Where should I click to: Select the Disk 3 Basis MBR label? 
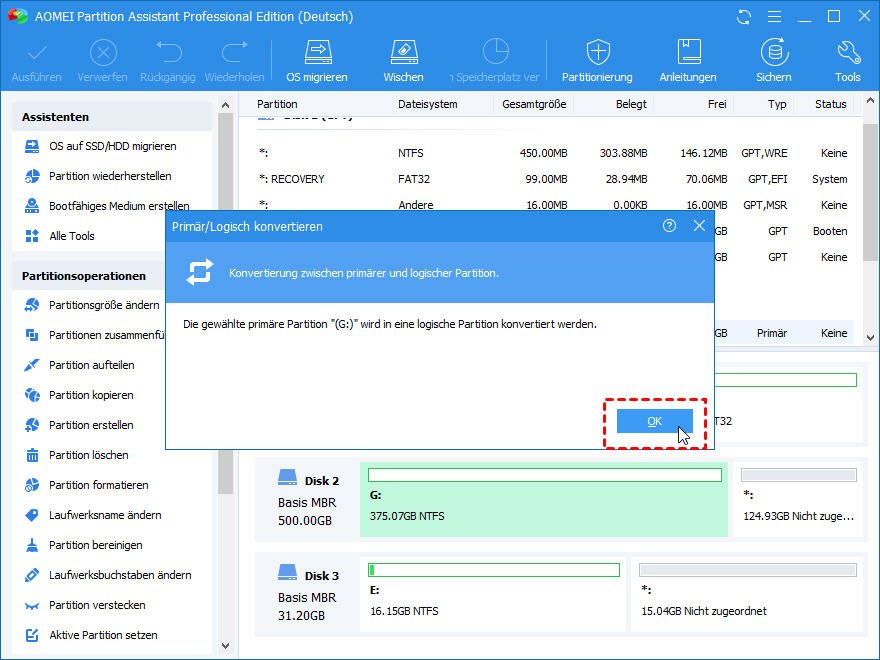308,595
